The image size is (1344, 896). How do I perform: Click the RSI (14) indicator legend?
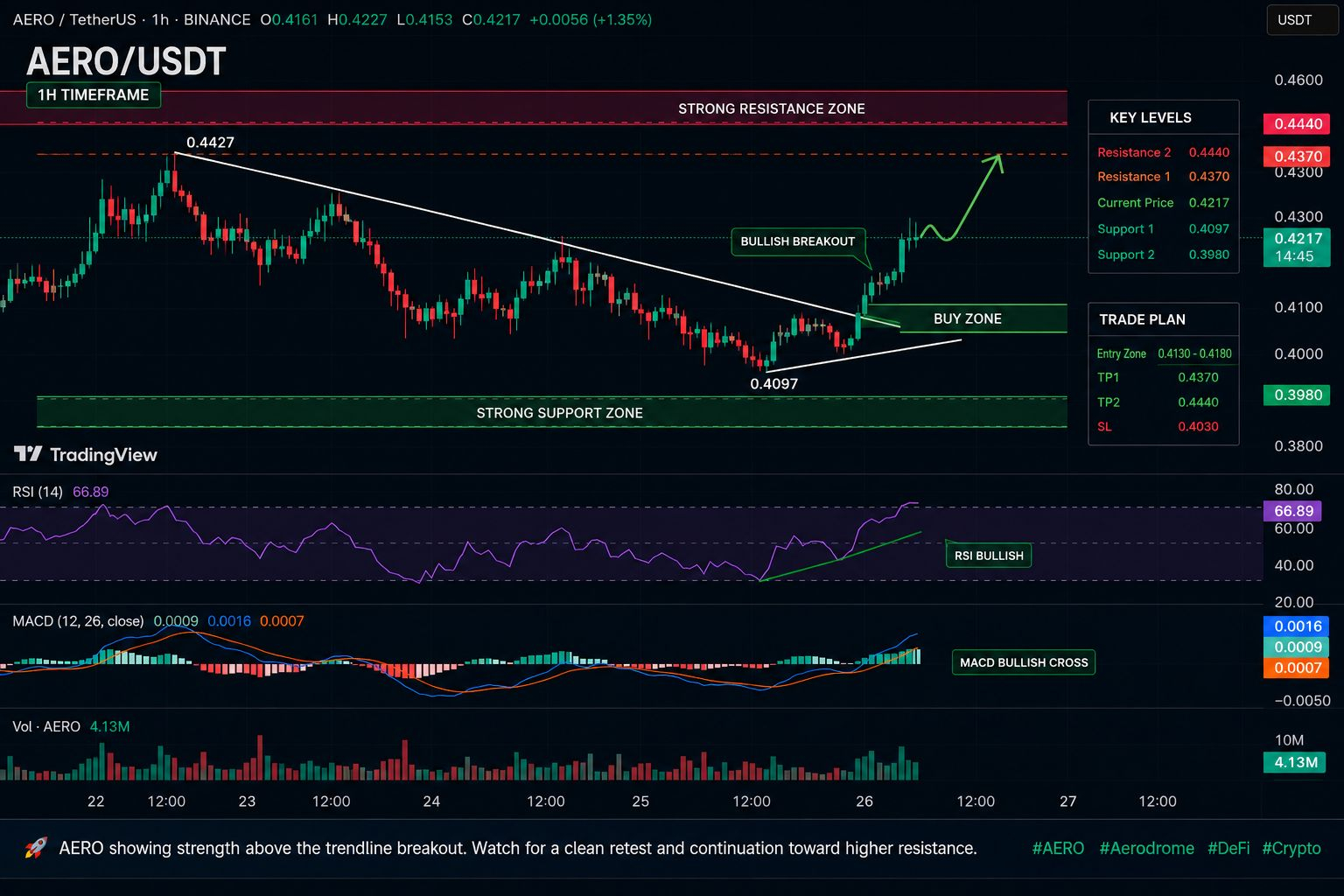60,492
